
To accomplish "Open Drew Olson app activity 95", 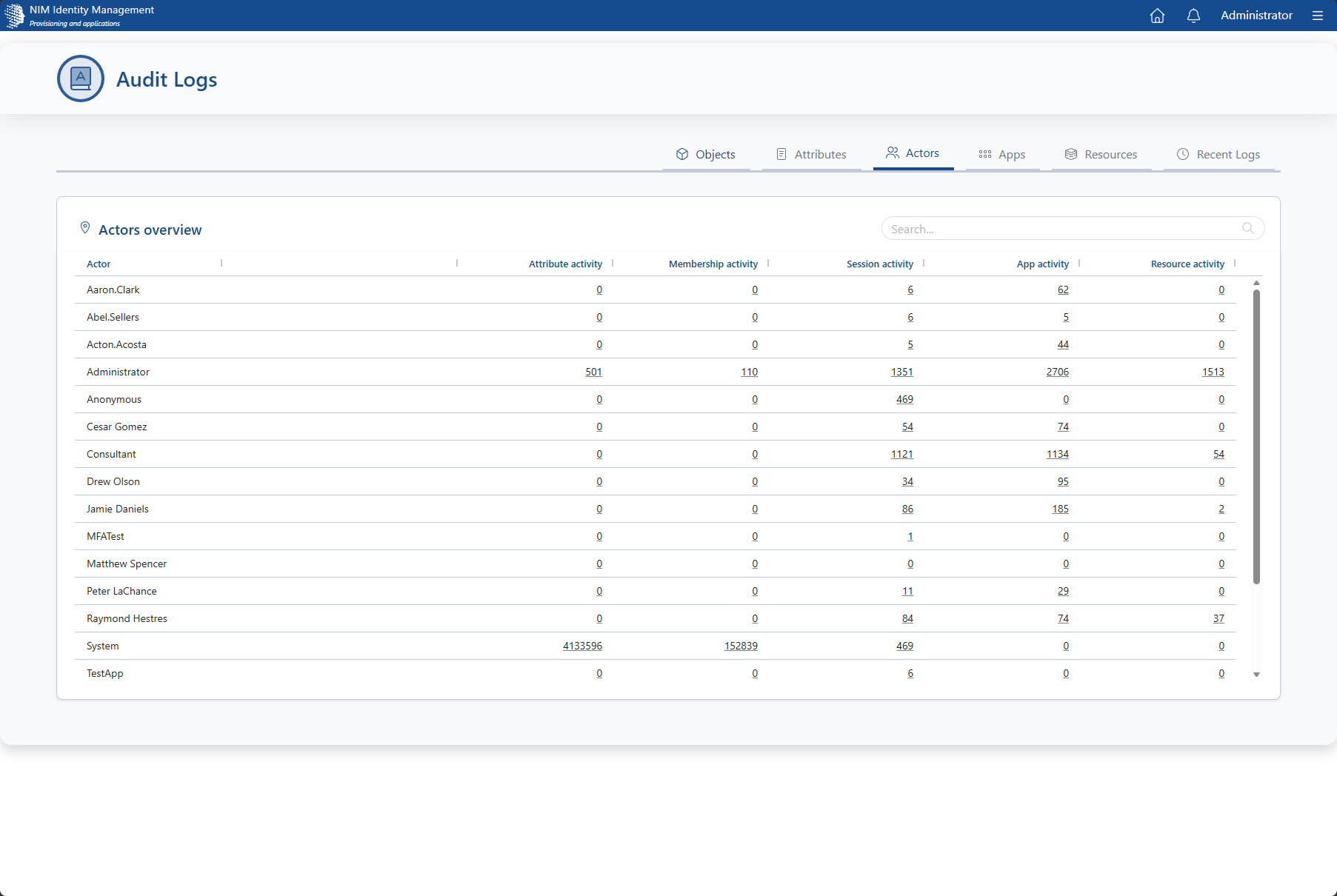I will (x=1063, y=481).
